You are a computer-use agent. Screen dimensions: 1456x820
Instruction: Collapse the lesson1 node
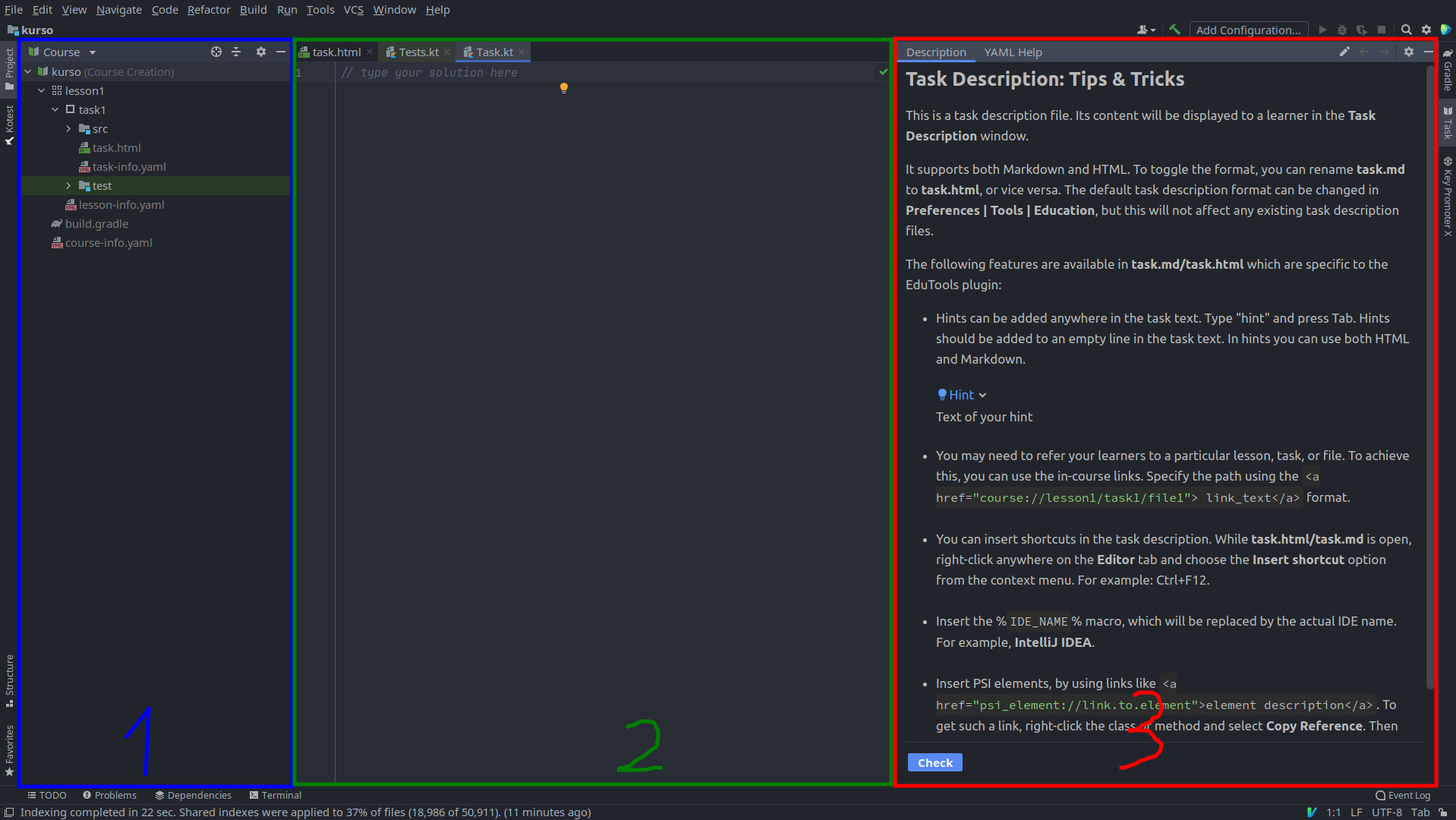pos(42,90)
